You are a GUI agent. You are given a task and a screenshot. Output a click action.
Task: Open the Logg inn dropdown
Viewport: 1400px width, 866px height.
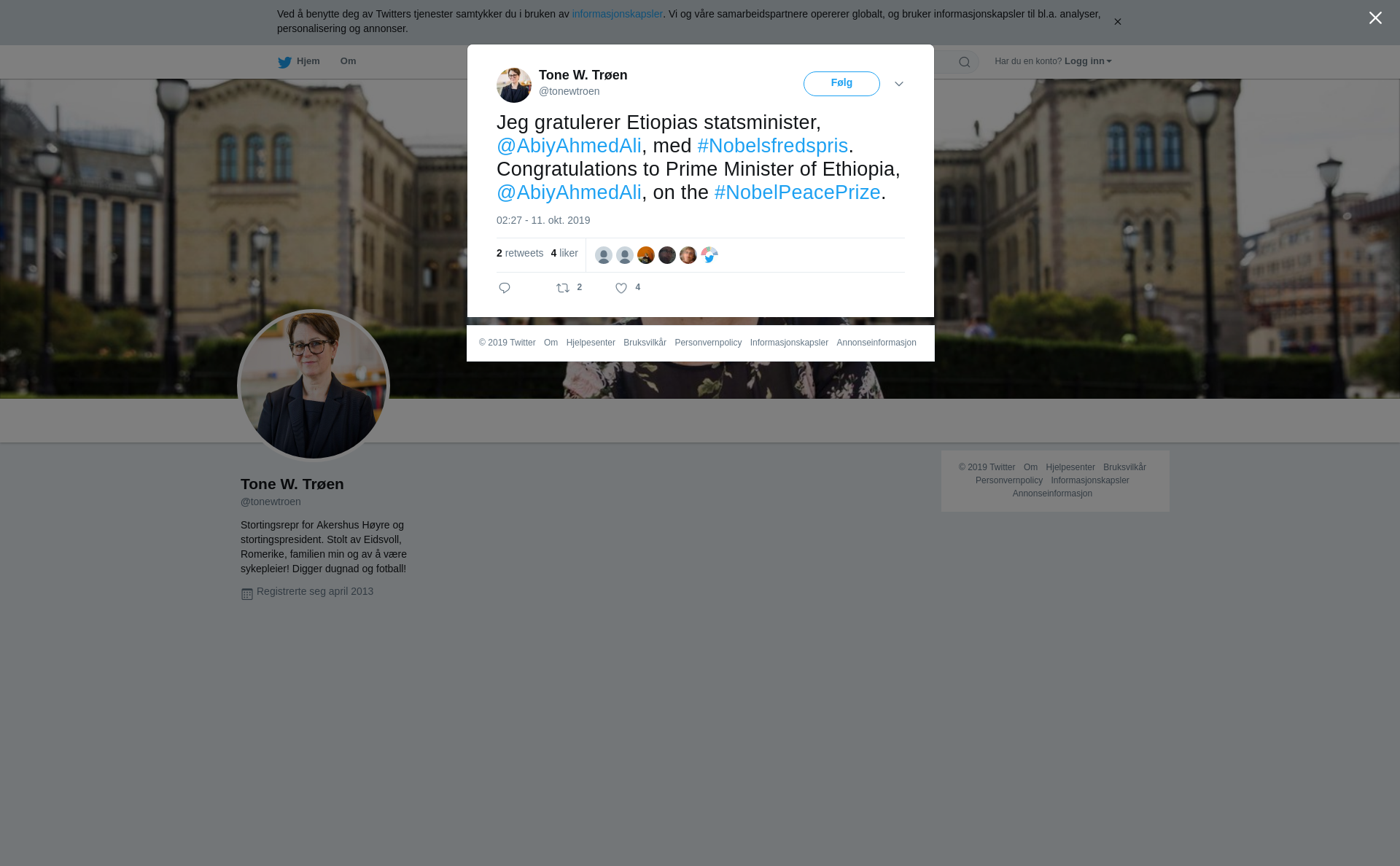pos(1088,61)
